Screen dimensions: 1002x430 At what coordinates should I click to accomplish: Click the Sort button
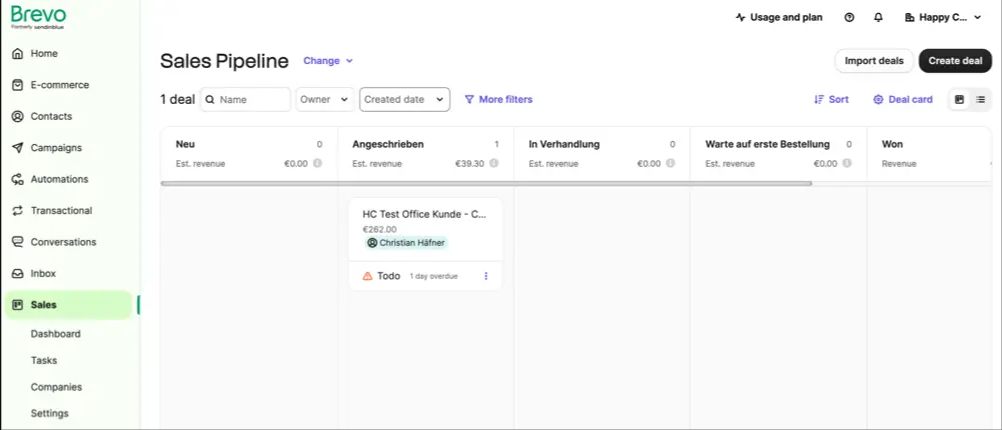click(x=831, y=99)
